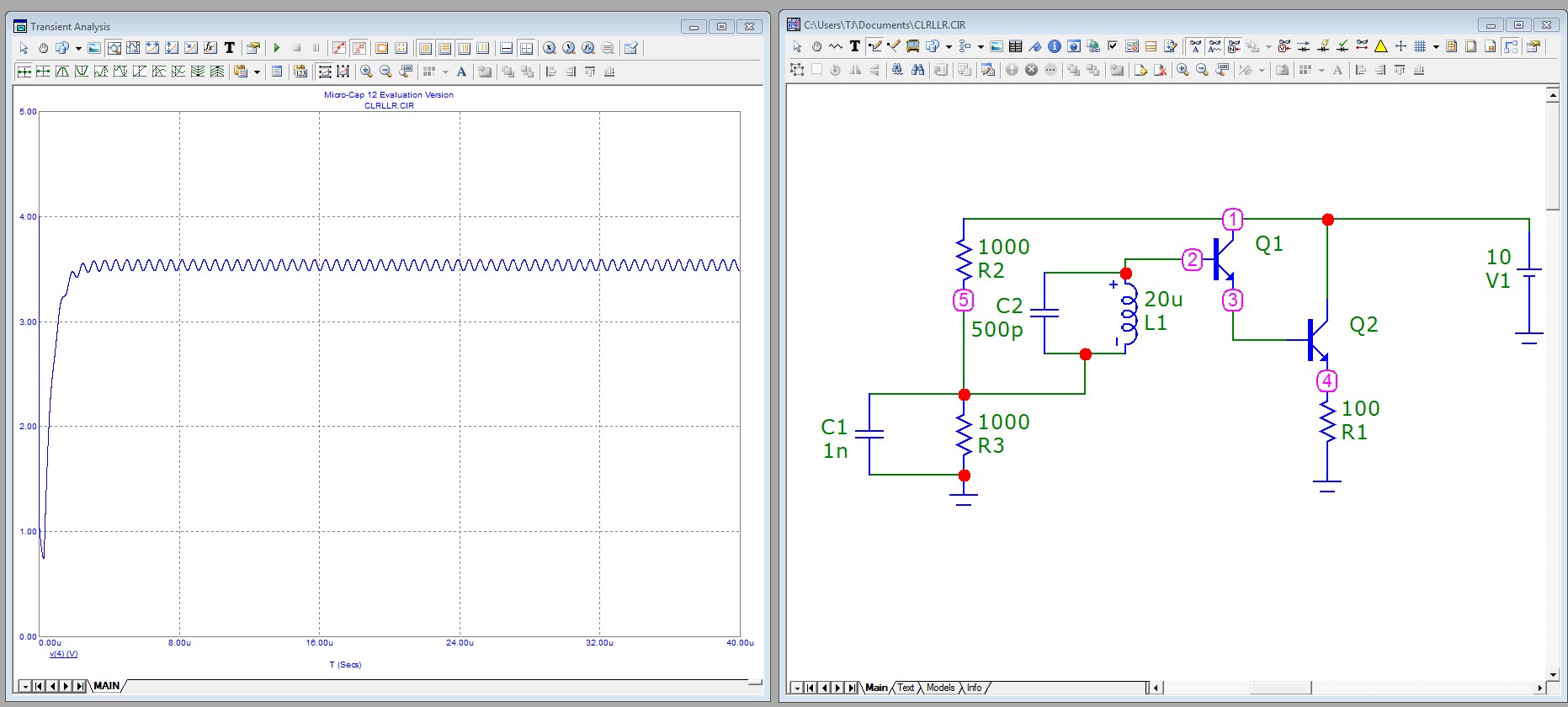Image resolution: width=1568 pixels, height=707 pixels.
Task: Select Valley cursor function in analysis toolbar
Action: point(82,72)
